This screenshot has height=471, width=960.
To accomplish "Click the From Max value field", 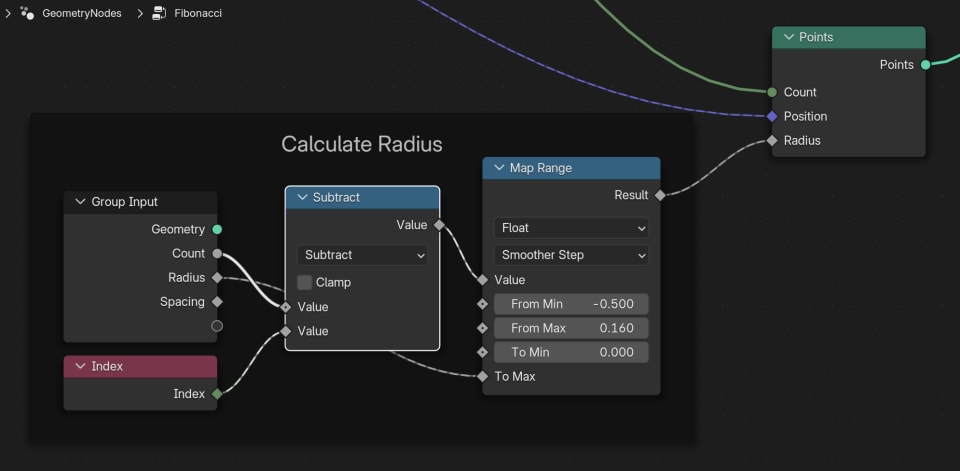I will point(571,328).
